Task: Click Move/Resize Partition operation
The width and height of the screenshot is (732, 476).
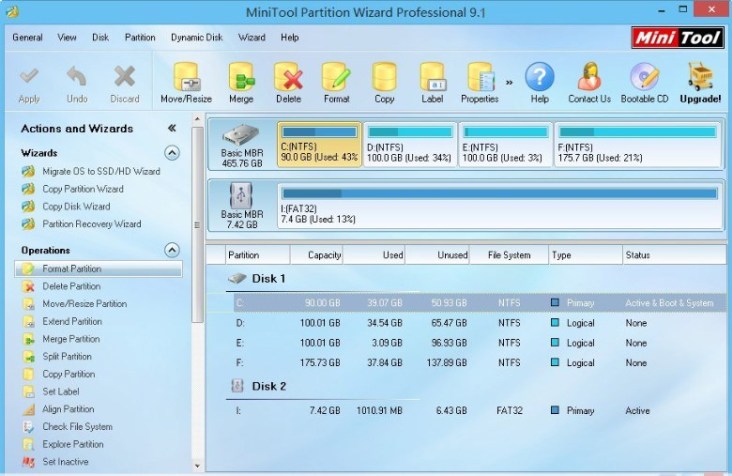Action: coord(84,304)
